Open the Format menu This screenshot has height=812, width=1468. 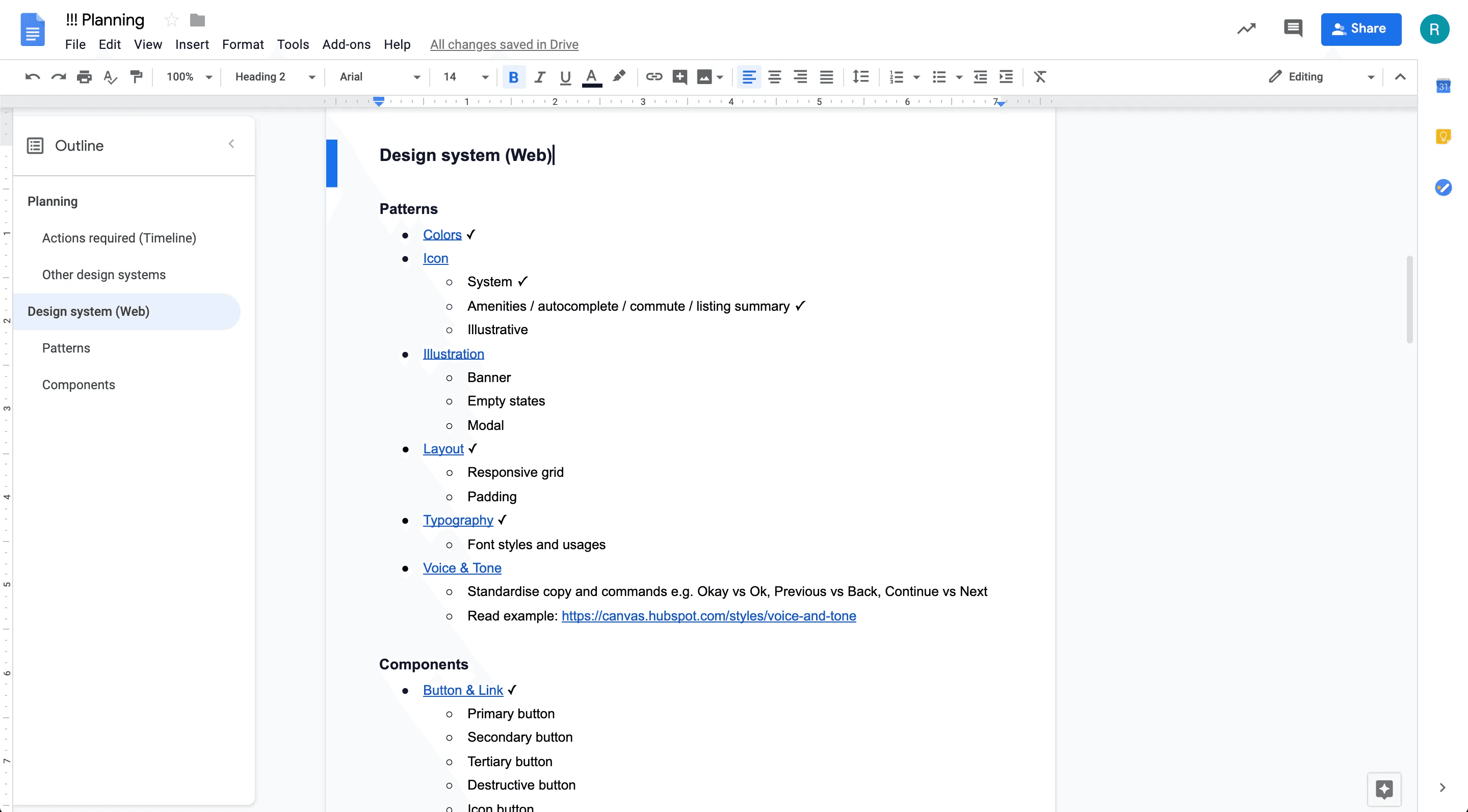[x=242, y=44]
